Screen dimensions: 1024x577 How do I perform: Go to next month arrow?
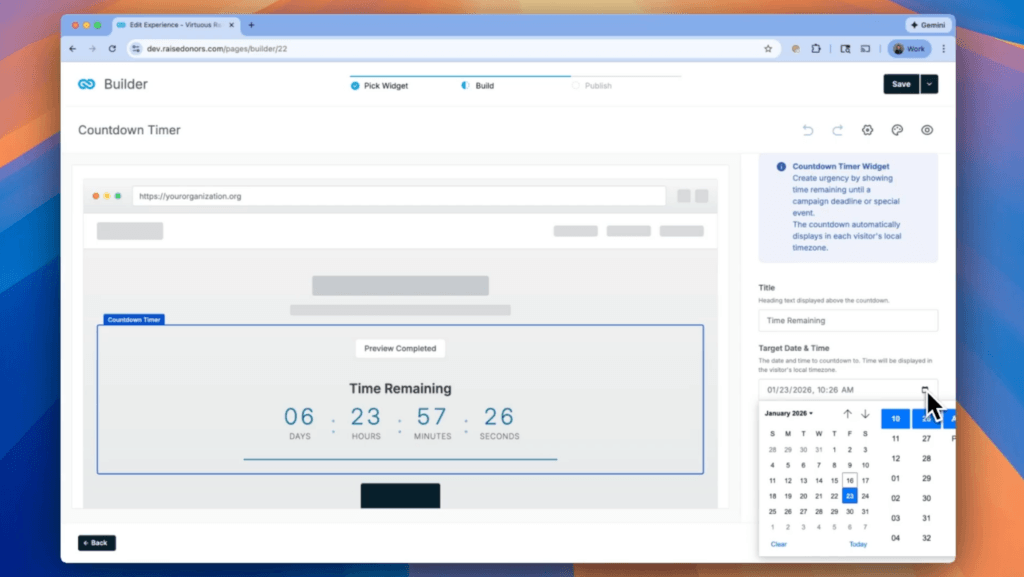[865, 414]
